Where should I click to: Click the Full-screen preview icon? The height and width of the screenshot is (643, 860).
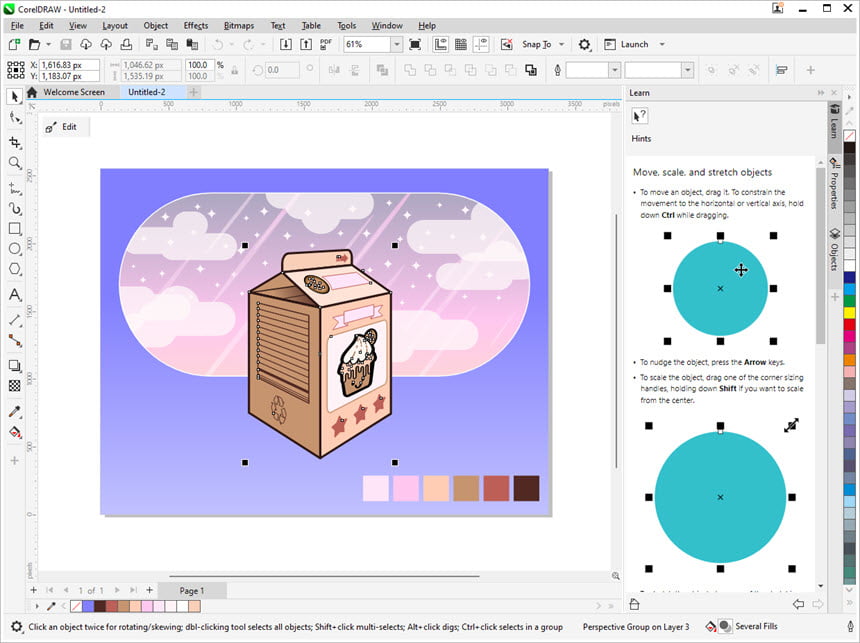(x=415, y=44)
